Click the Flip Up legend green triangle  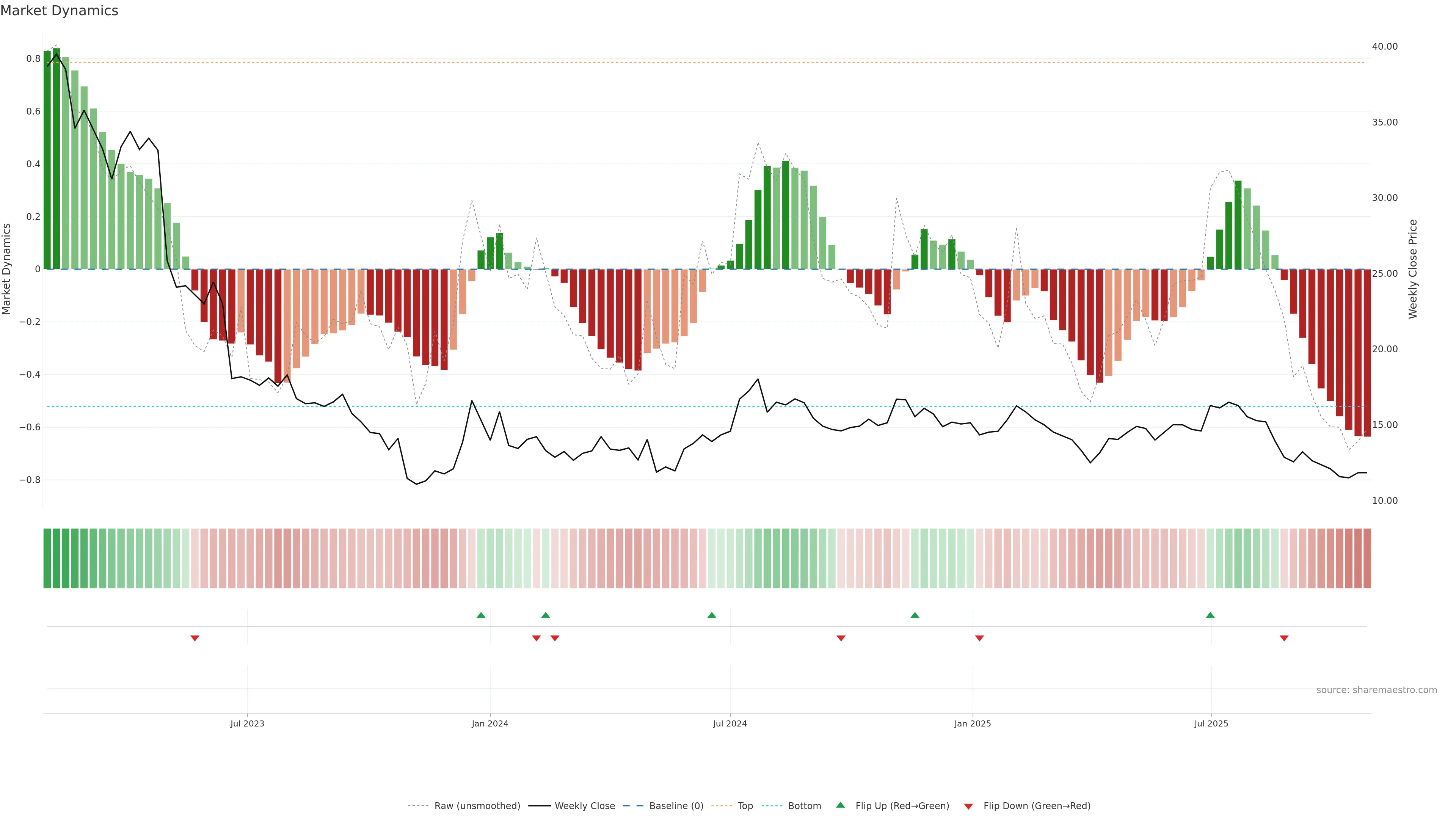click(x=841, y=805)
